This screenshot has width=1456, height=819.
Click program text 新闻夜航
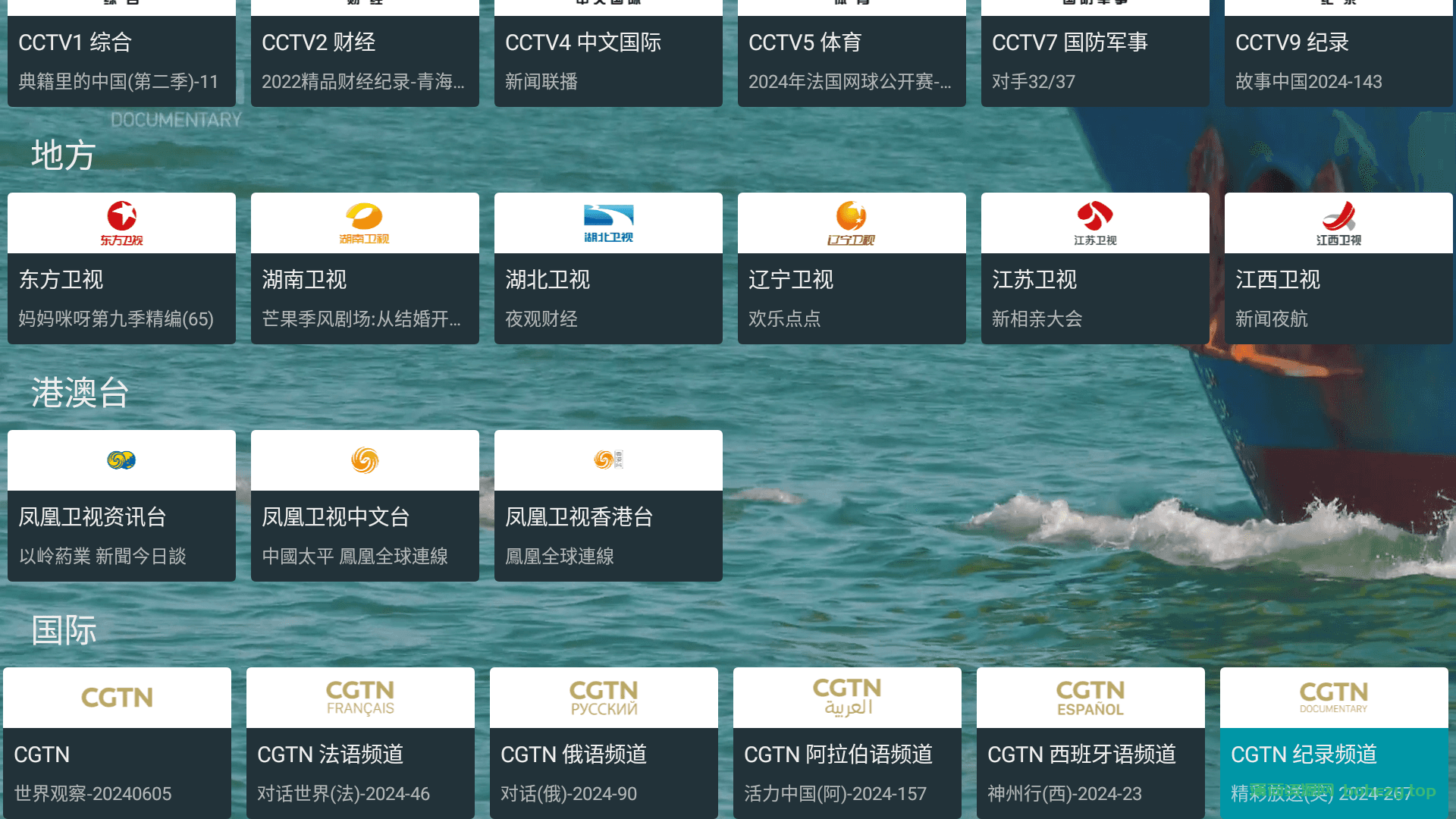[x=1272, y=318]
